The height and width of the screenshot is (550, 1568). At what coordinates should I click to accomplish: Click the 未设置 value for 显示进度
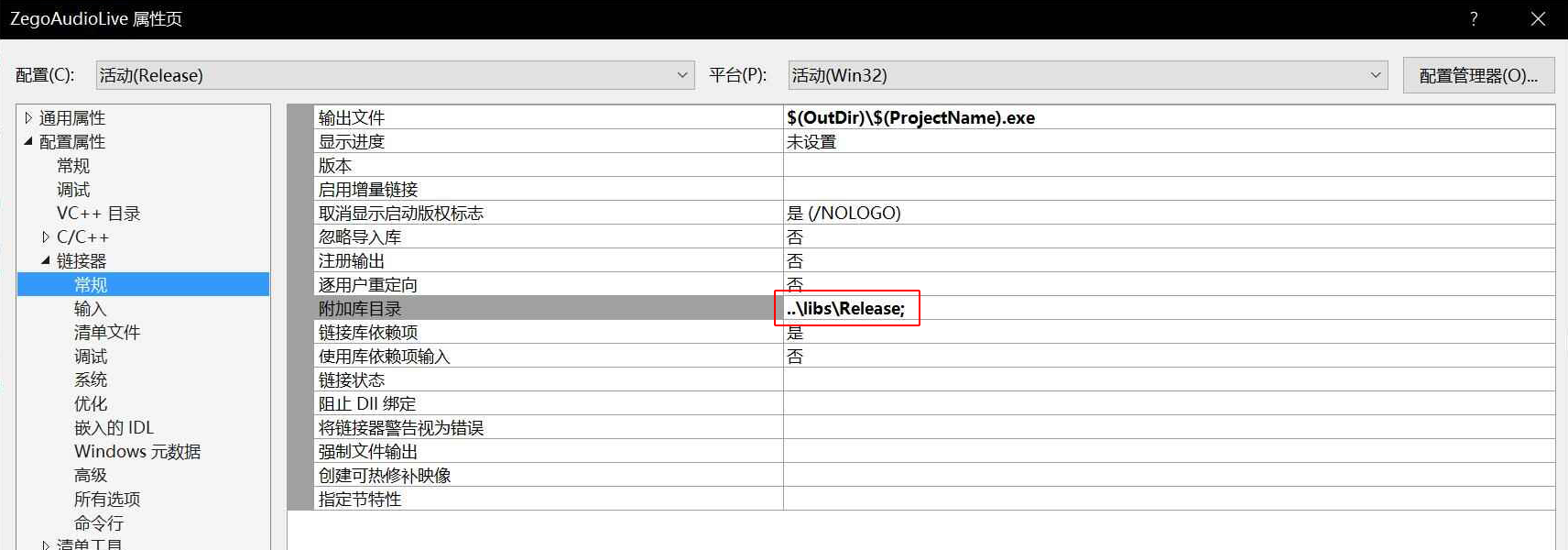[x=811, y=141]
